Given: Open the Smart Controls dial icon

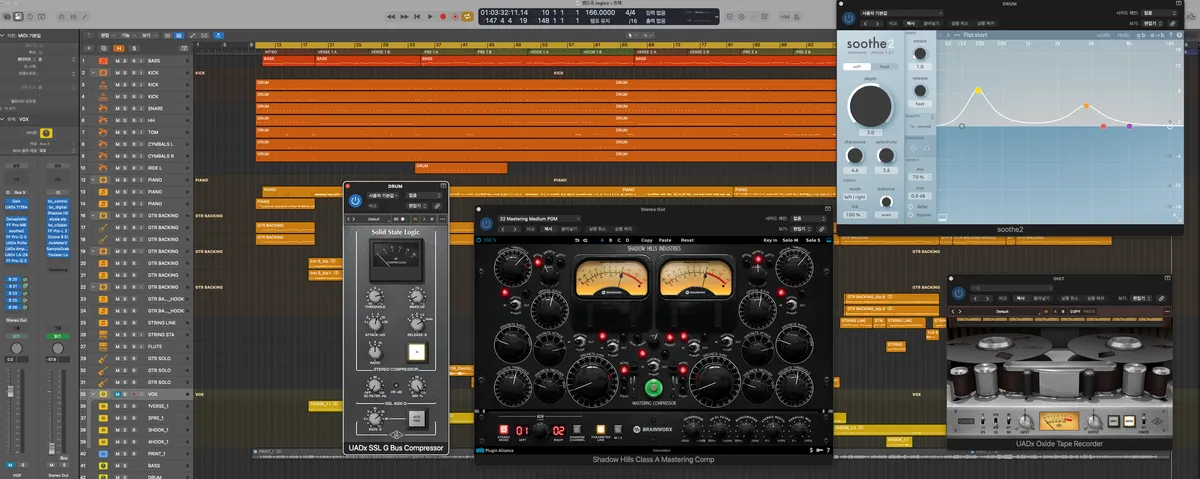Looking at the screenshot, I should coord(61,16).
